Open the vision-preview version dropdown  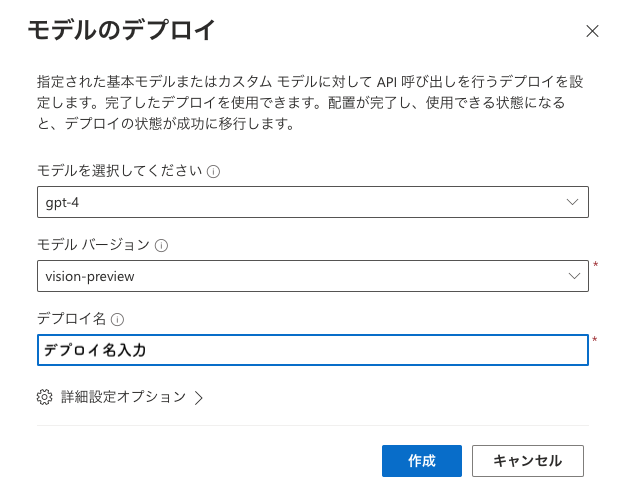313,276
